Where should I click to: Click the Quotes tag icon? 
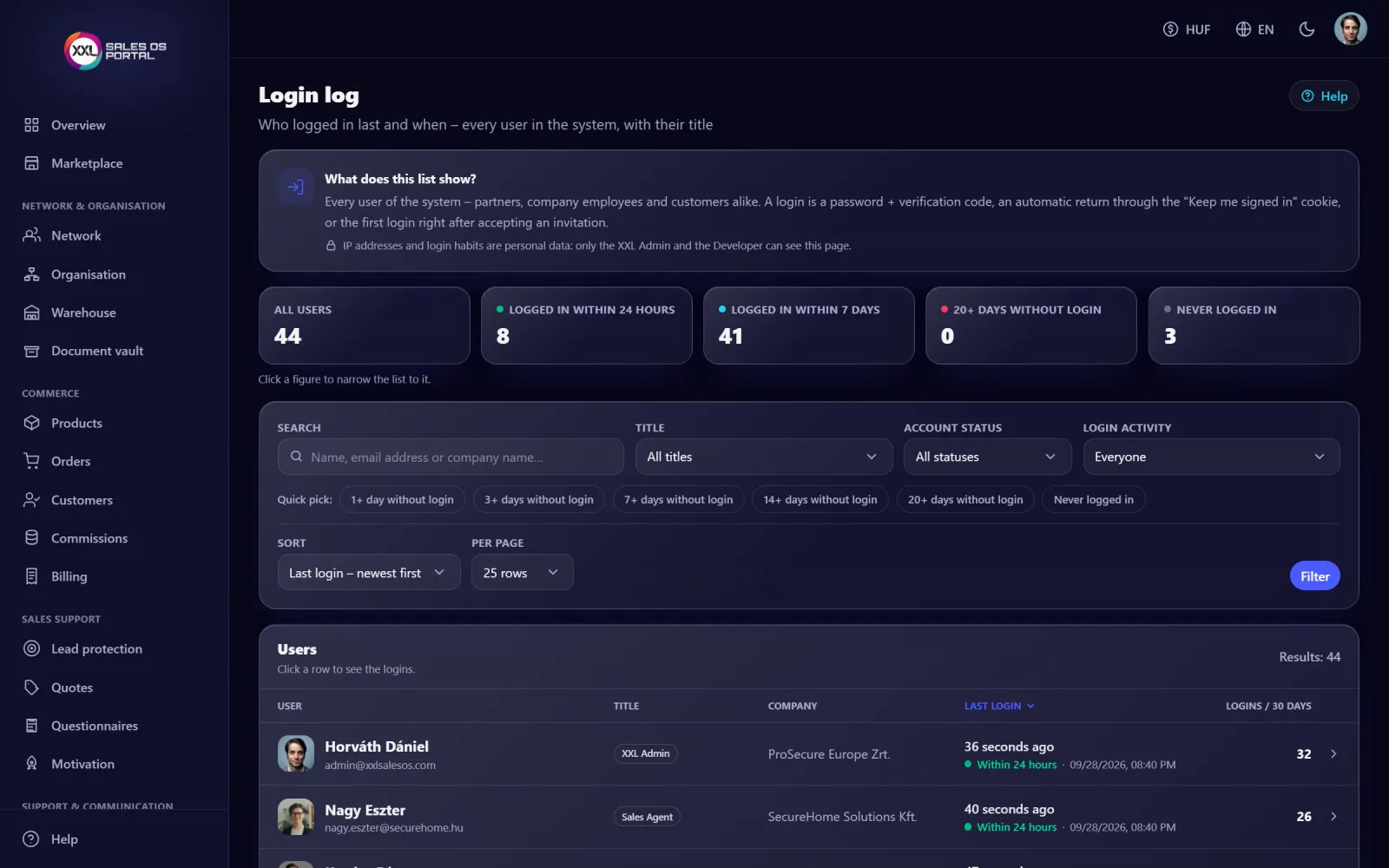31,687
